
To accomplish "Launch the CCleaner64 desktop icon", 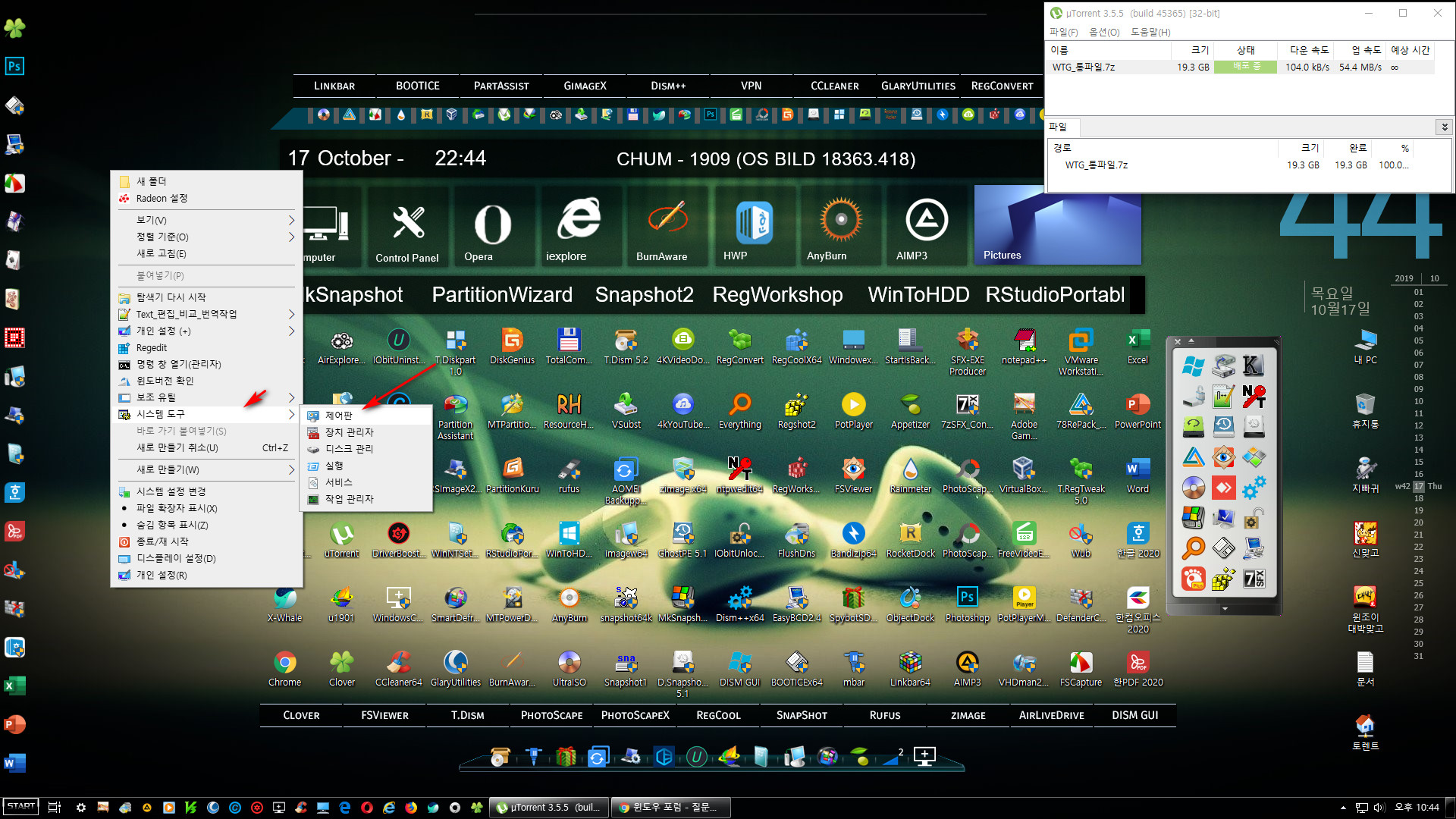I will pyautogui.click(x=398, y=669).
